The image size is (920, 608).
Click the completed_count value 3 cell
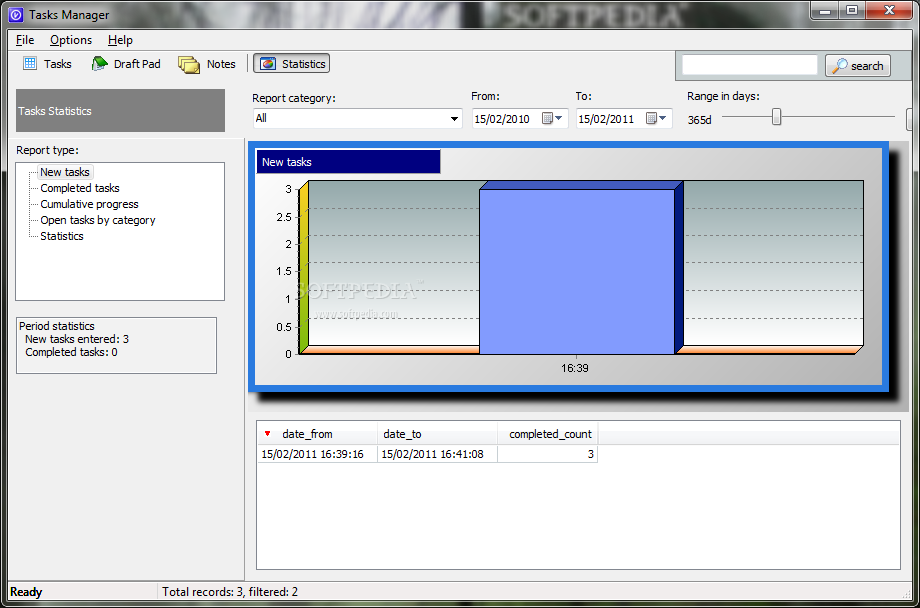tap(548, 454)
